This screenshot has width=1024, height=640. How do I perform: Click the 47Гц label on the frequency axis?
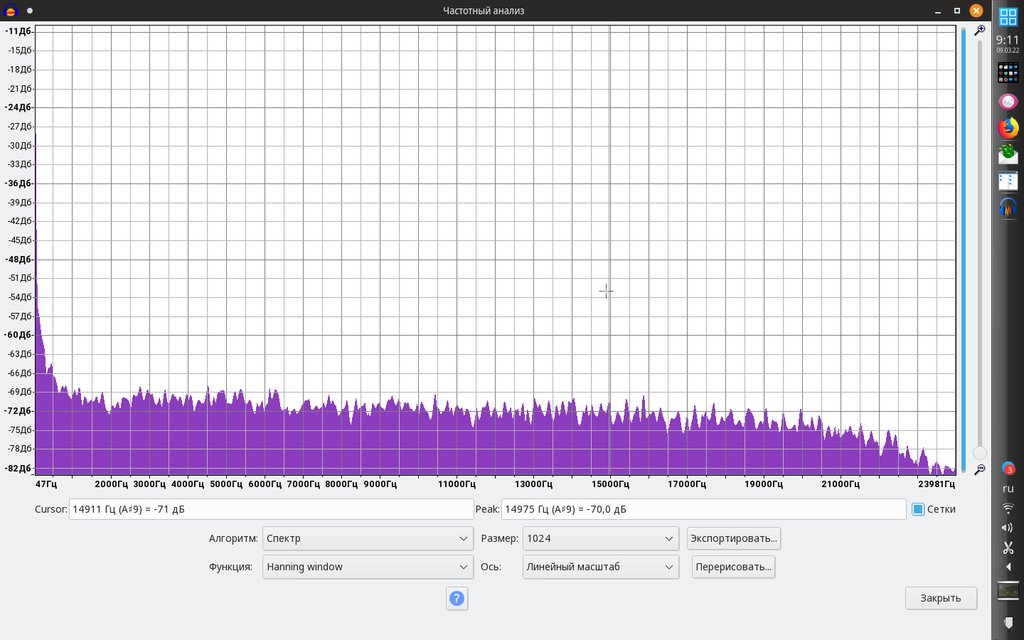[x=46, y=485]
